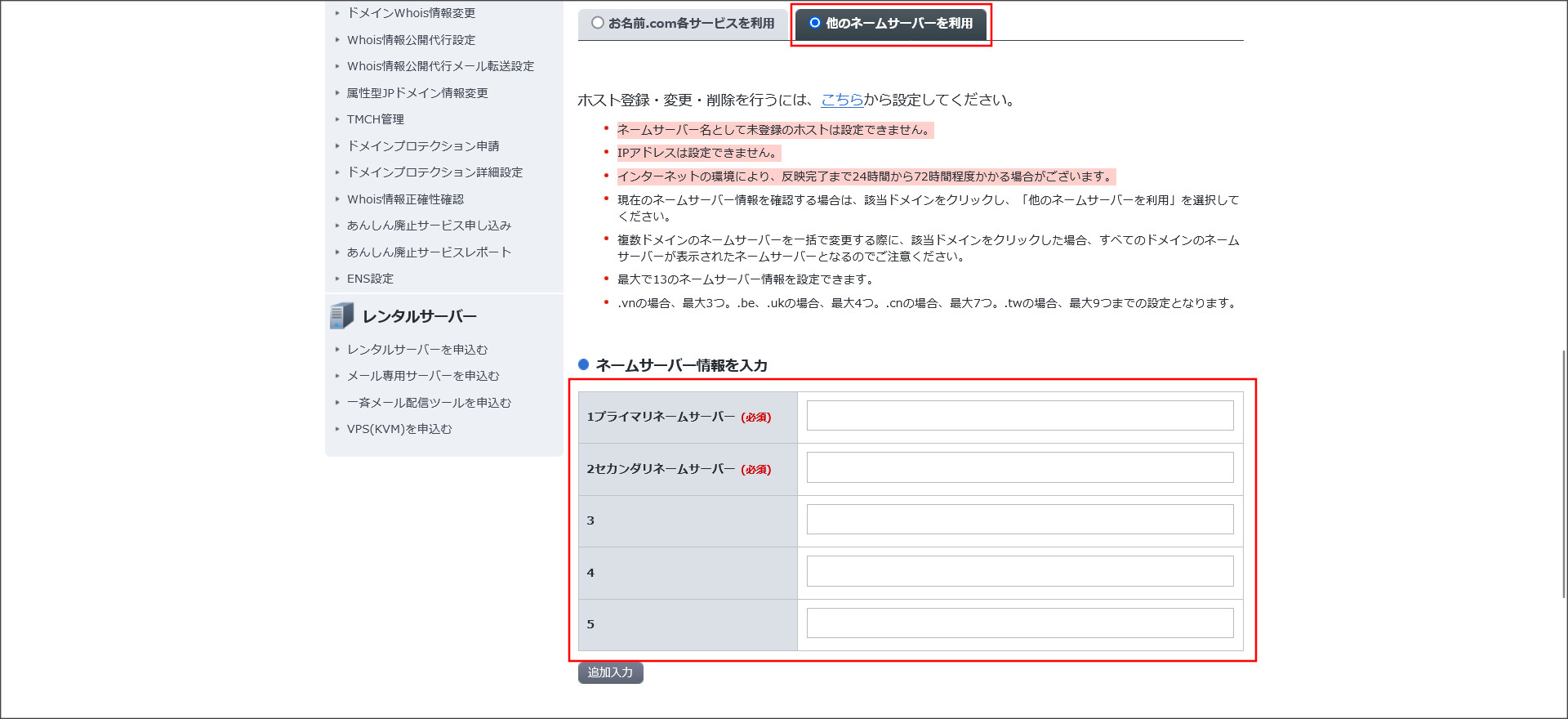Image resolution: width=1568 pixels, height=719 pixels.
Task: Open ENS設定 sidebar link
Action: click(370, 279)
